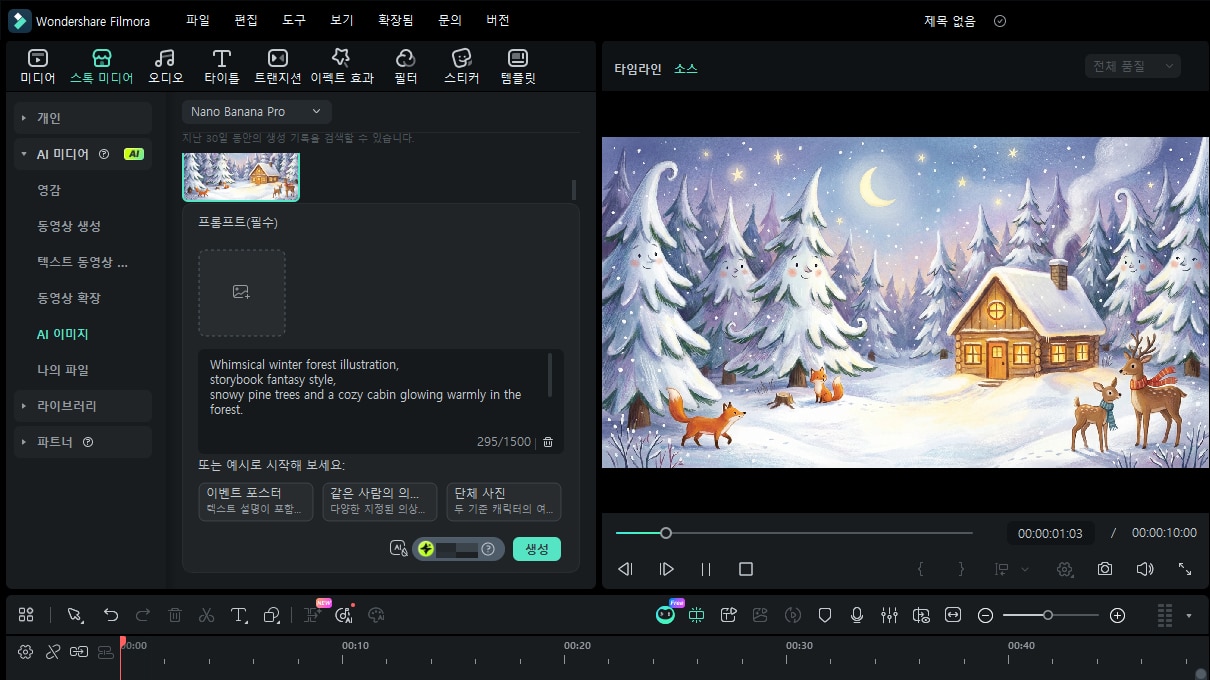Select the winter scene generation thumbnail
This screenshot has height=680, width=1210.
[x=241, y=178]
